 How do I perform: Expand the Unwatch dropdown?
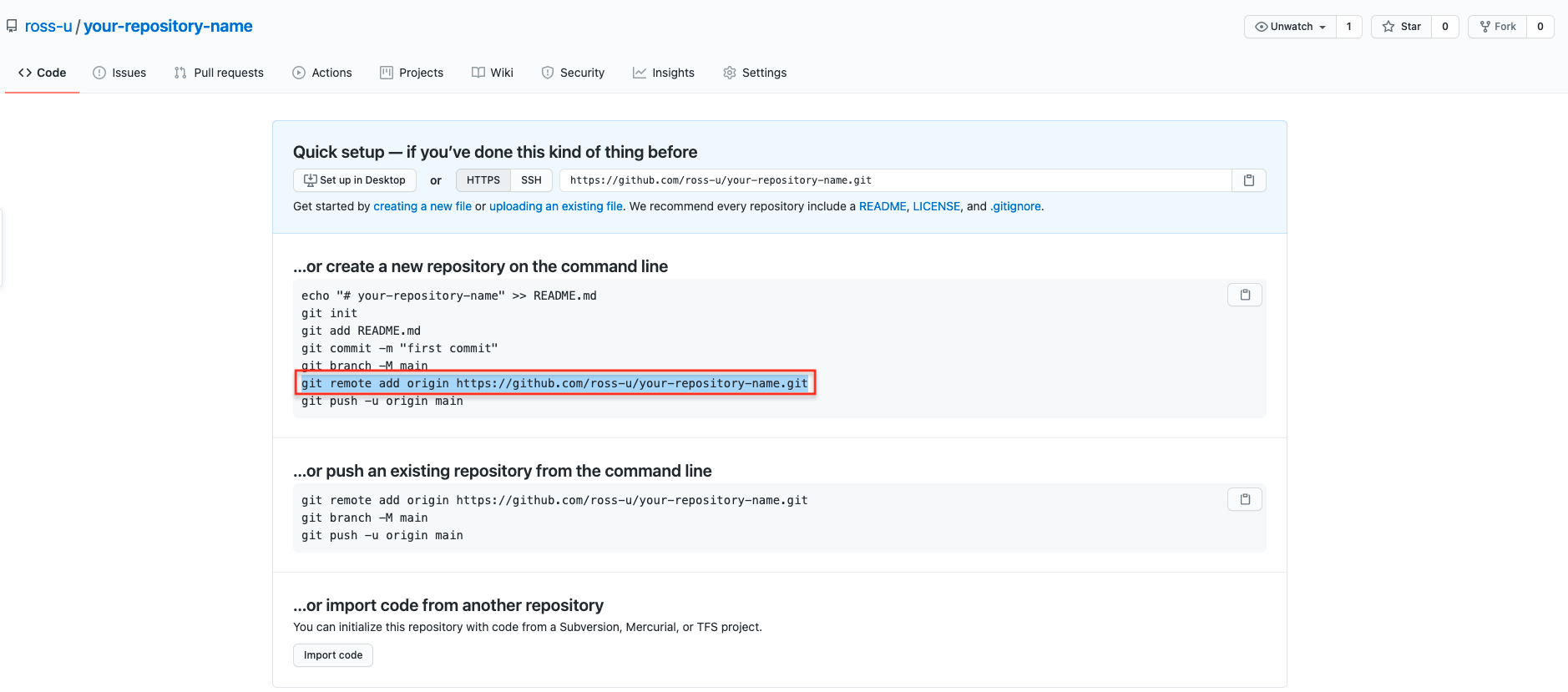coord(1290,27)
